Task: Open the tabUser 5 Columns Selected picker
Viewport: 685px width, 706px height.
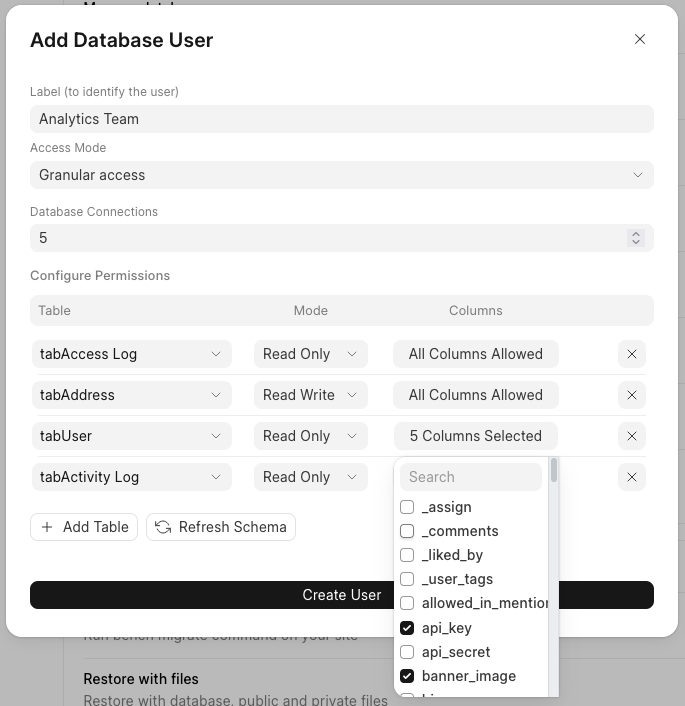Action: pos(475,436)
